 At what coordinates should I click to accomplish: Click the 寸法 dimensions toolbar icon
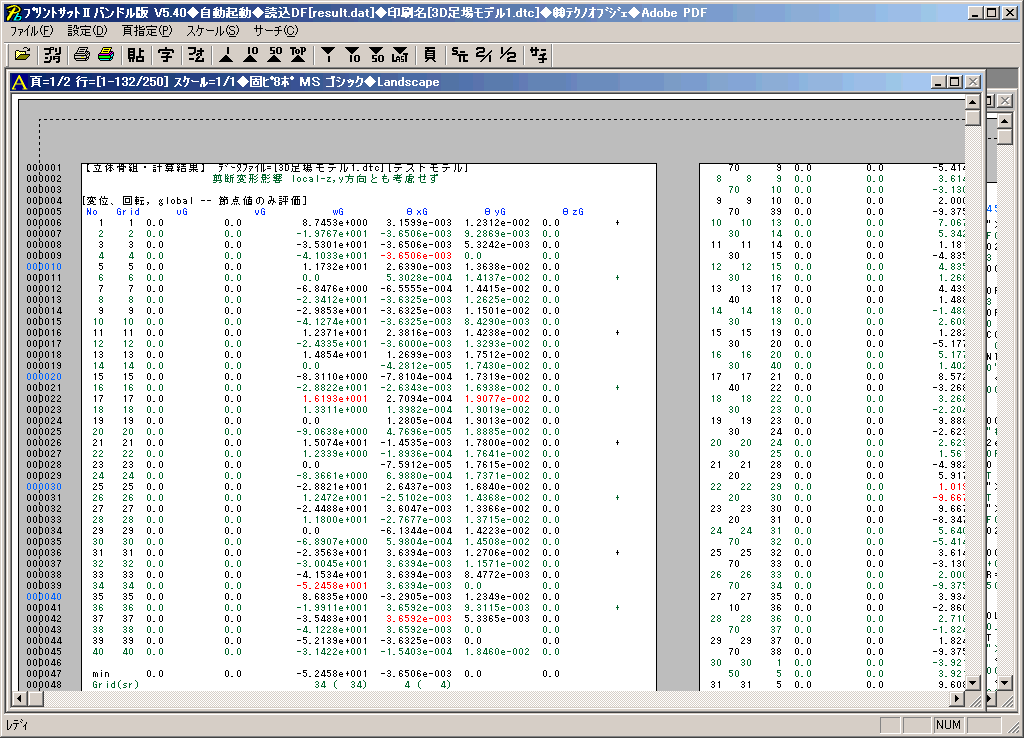[196, 55]
